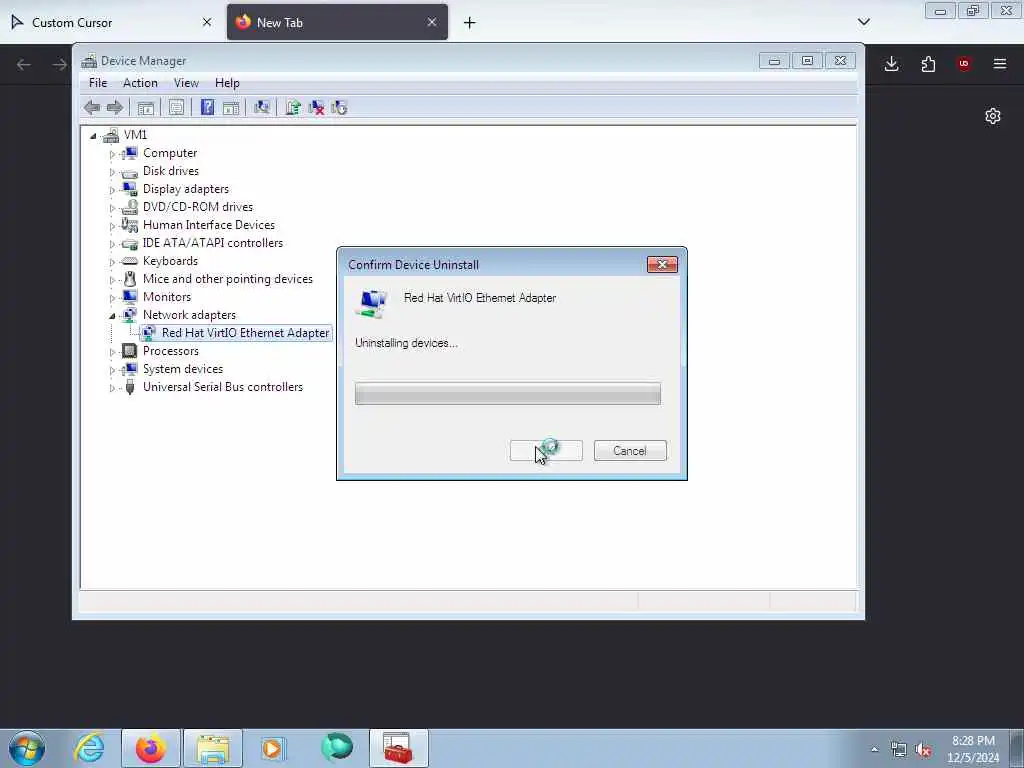Open the File menu
The image size is (1024, 768).
(98, 83)
